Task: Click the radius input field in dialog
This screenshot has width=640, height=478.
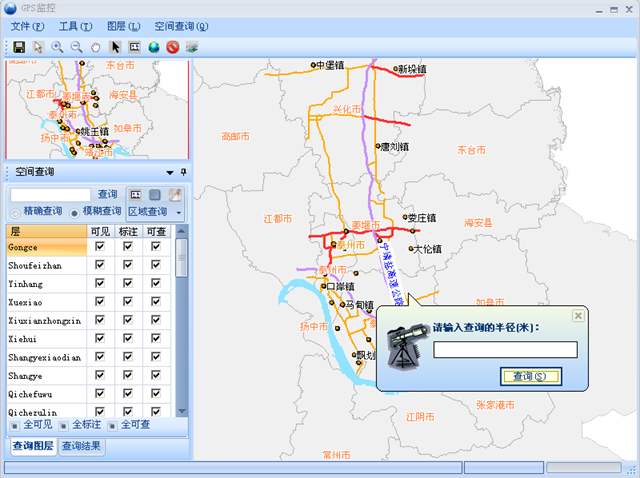Action: (x=505, y=350)
